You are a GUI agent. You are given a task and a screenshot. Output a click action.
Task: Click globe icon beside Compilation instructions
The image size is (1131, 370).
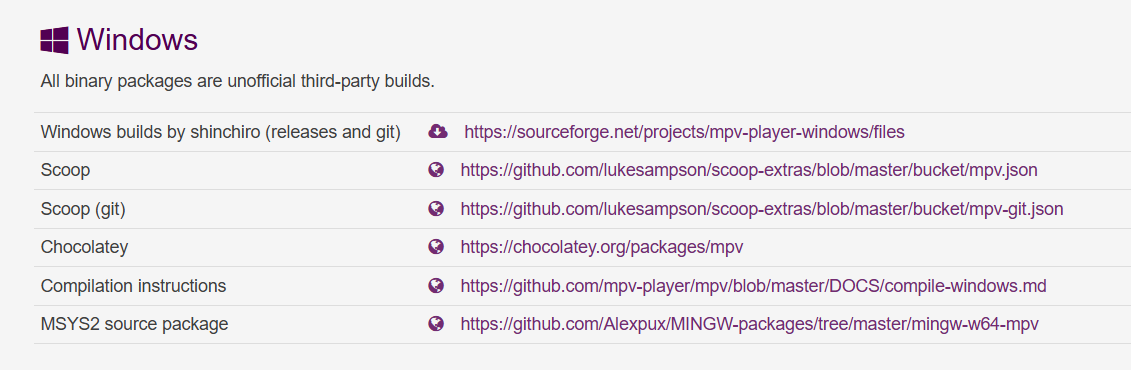point(436,286)
